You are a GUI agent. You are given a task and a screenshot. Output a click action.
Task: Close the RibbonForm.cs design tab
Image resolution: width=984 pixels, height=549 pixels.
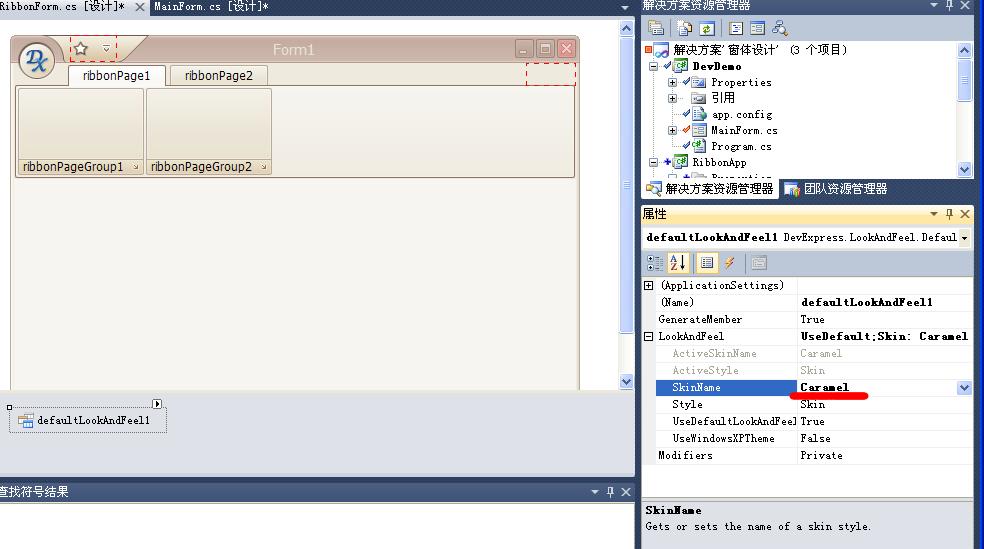[140, 7]
